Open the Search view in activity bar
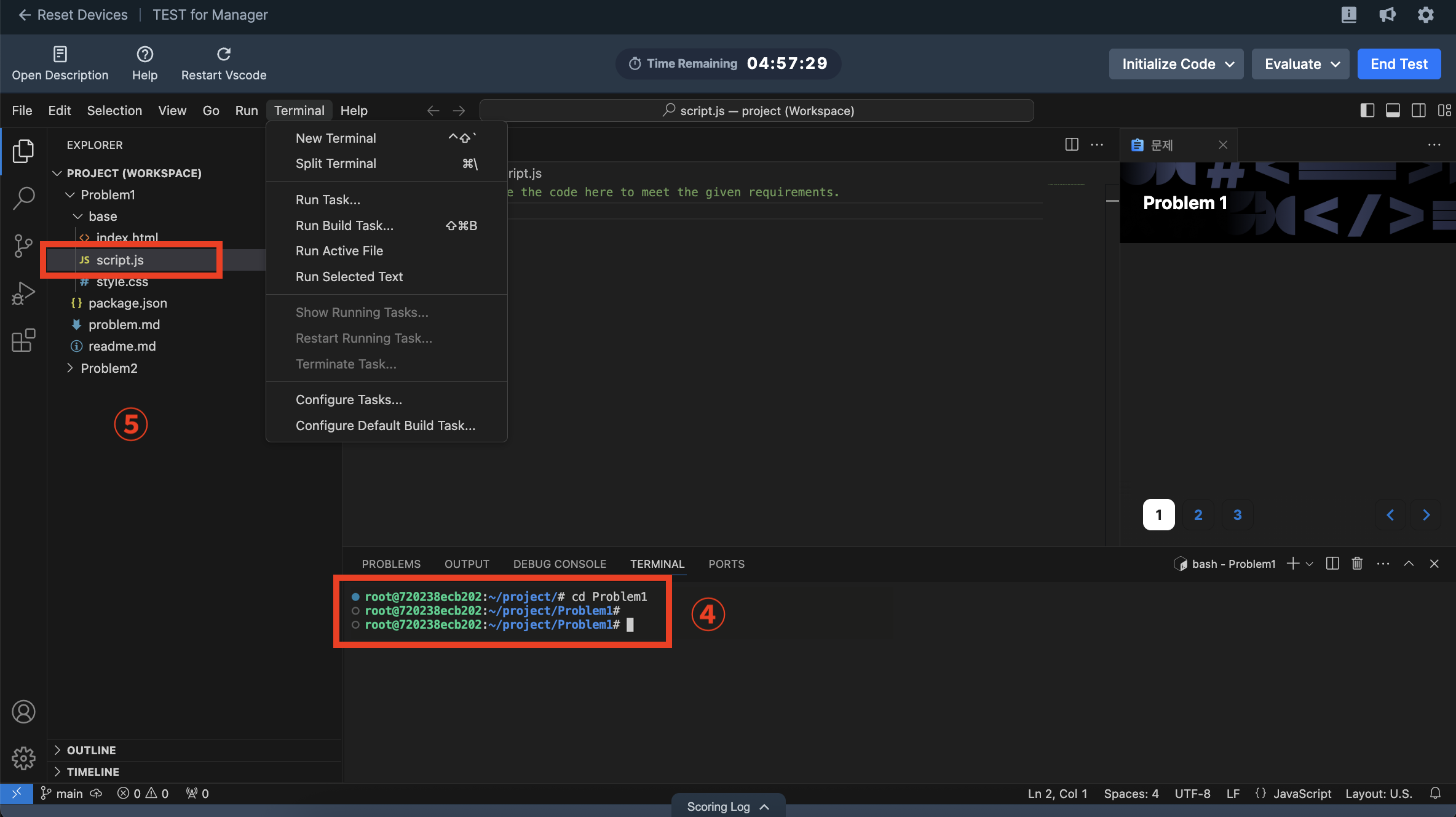This screenshot has height=817, width=1456. coord(23,198)
